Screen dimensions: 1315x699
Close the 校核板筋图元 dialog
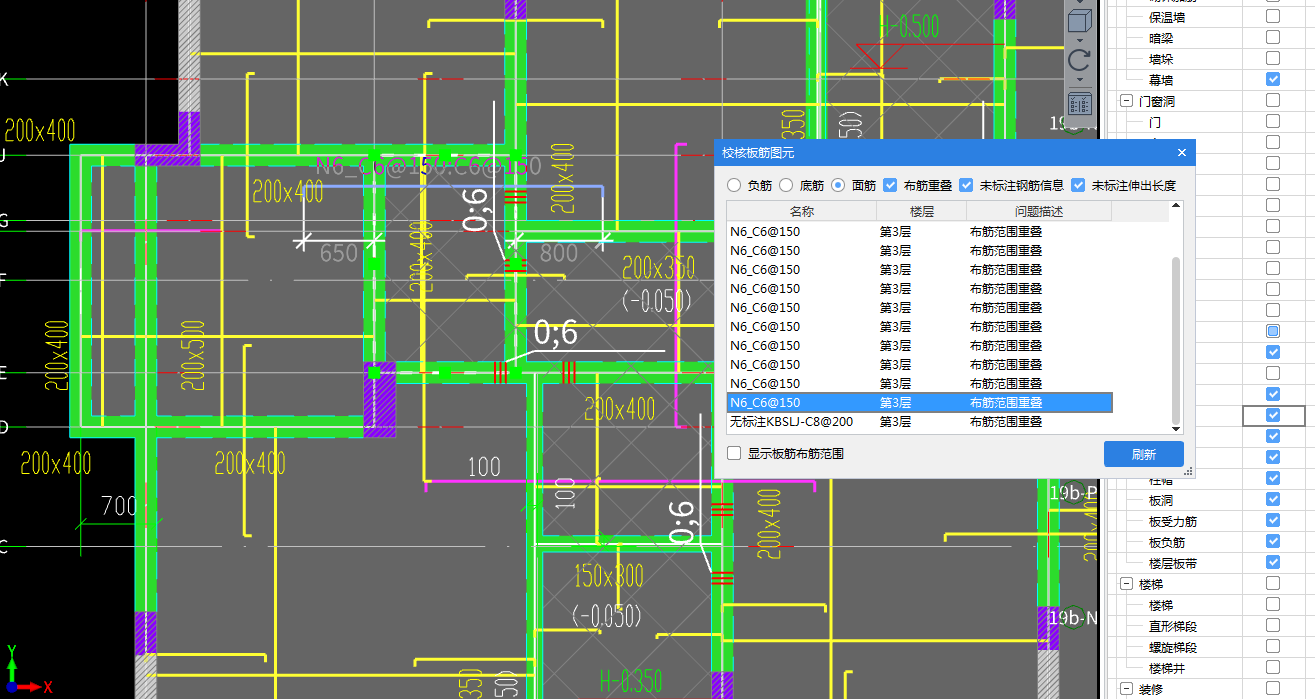click(x=1181, y=153)
